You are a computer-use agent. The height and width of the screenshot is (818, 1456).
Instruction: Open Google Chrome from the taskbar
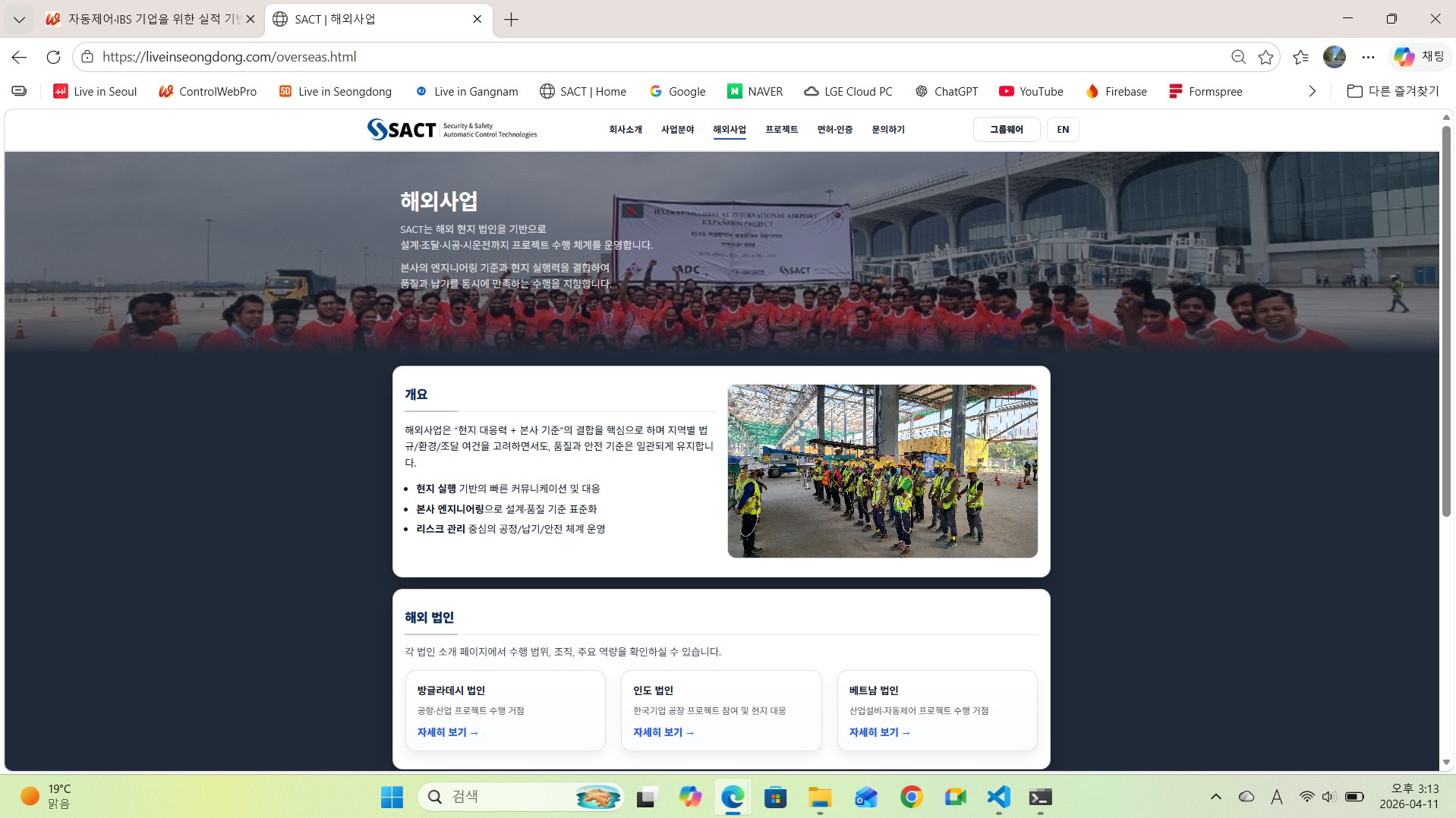coord(912,797)
